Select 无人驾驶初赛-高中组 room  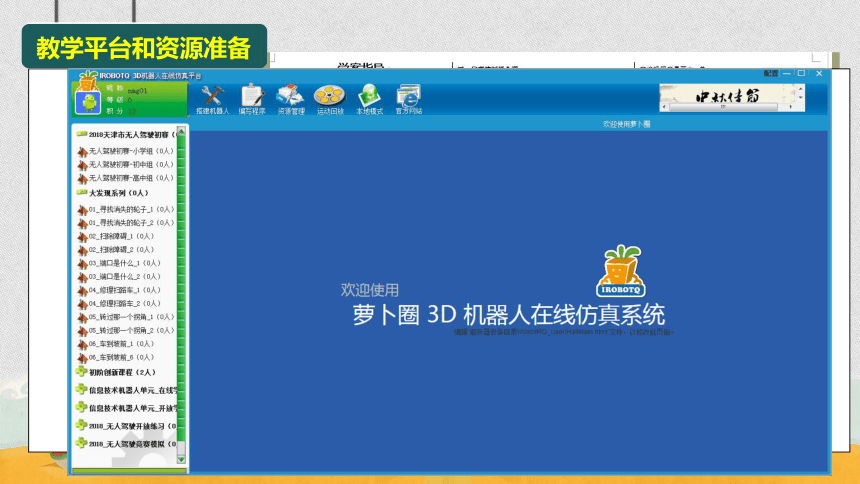(x=125, y=178)
